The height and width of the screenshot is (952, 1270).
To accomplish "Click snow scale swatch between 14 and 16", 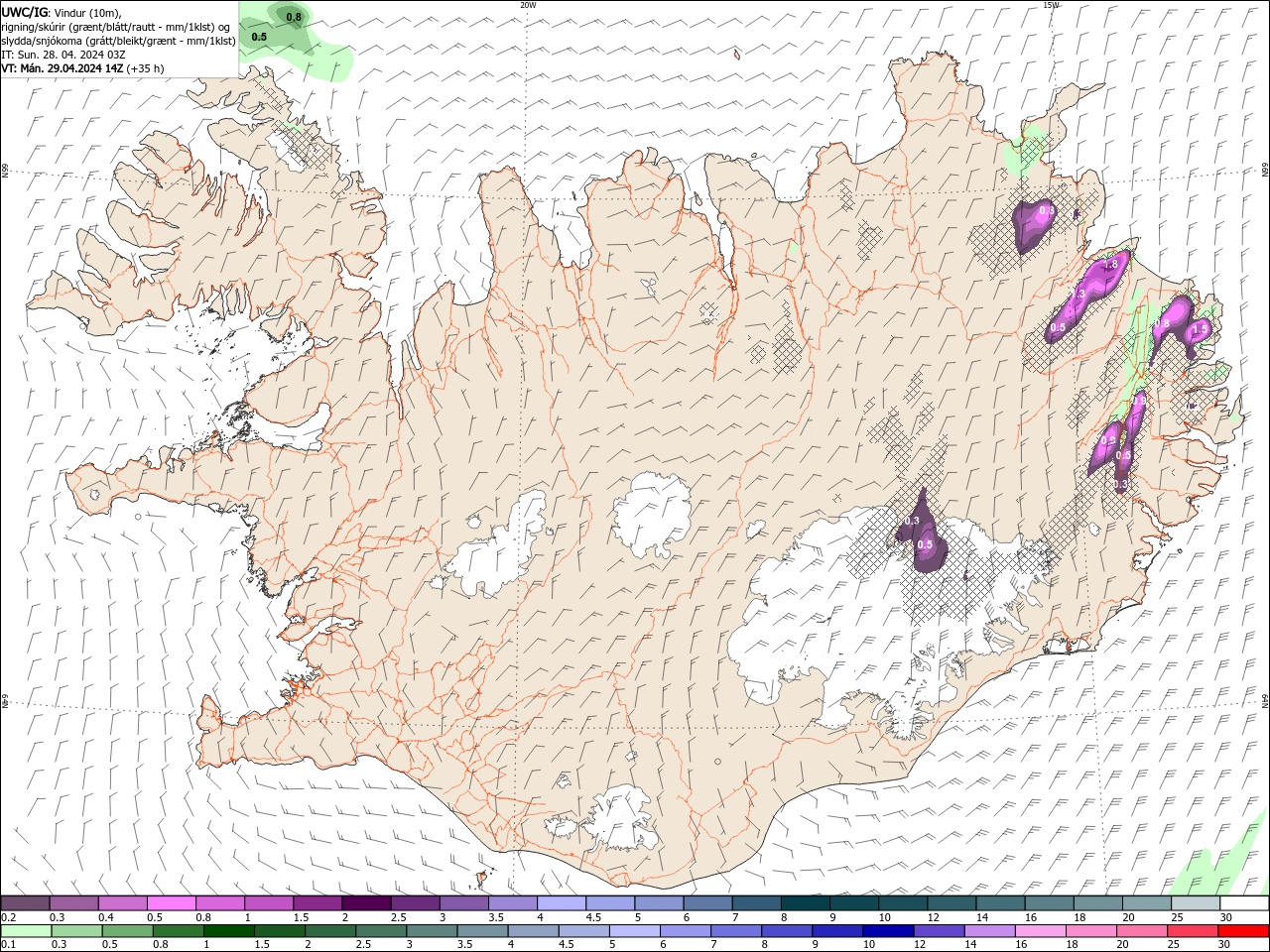I will (x=1000, y=903).
